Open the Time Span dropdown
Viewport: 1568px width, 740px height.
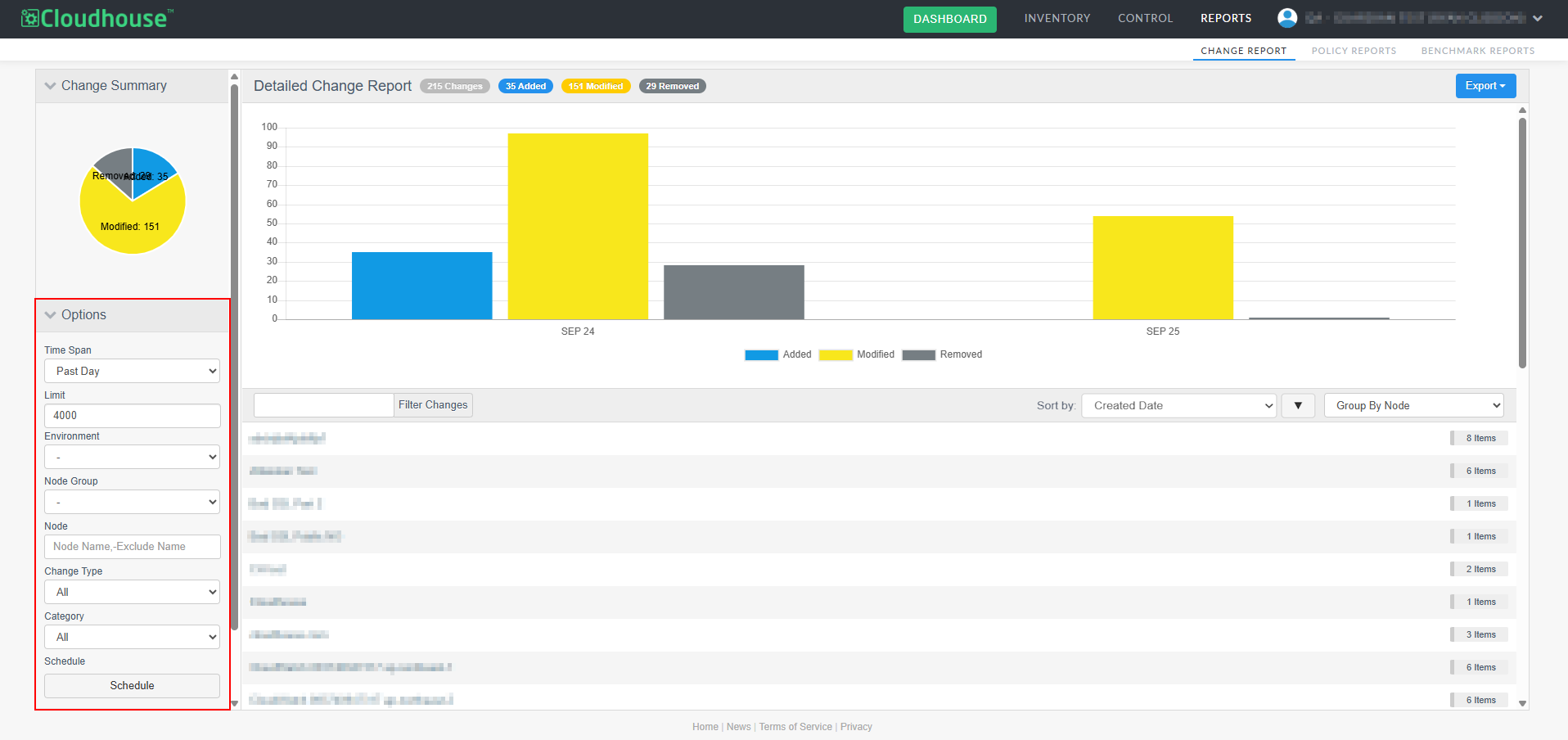132,371
